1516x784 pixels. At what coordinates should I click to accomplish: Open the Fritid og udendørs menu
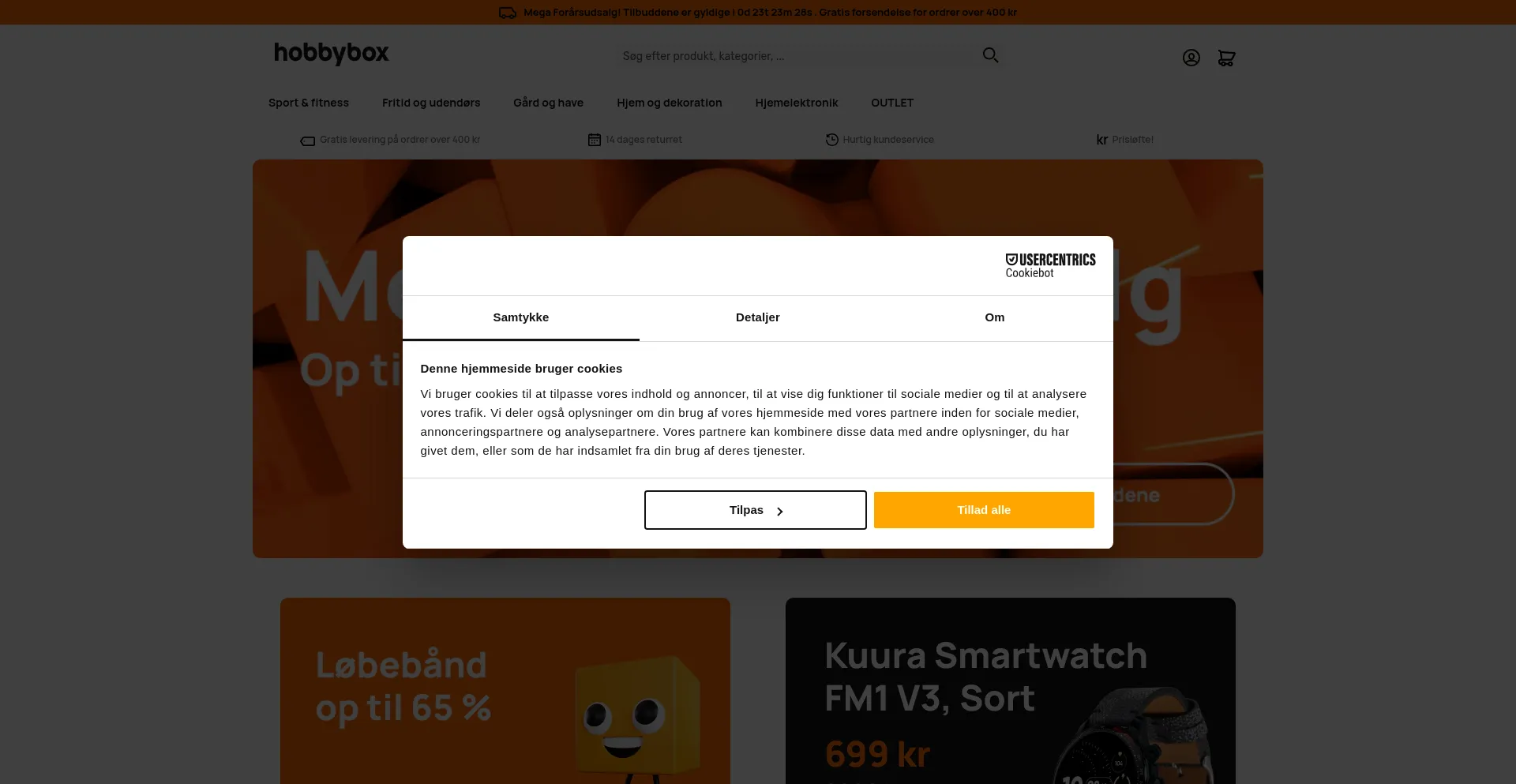pos(431,103)
